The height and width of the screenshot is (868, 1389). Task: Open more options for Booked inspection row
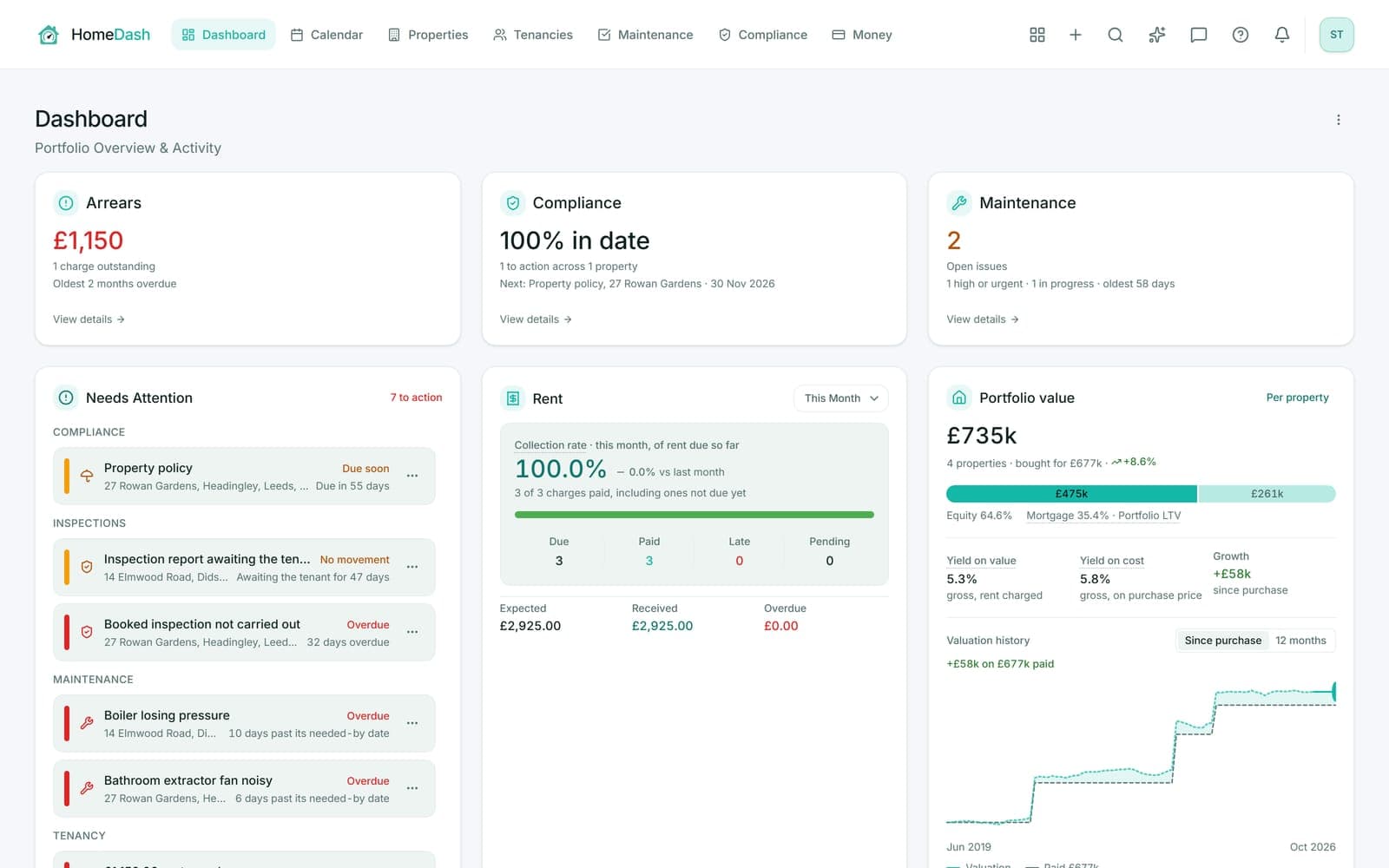(x=412, y=632)
